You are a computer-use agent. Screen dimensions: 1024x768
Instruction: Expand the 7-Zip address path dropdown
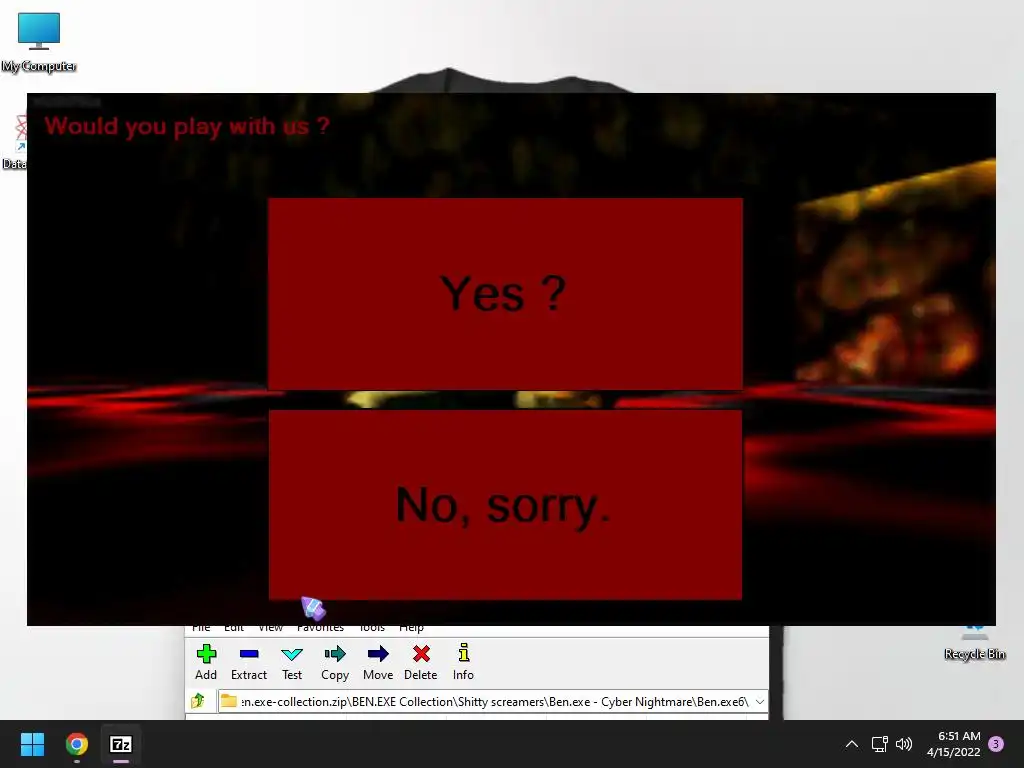[x=760, y=701]
